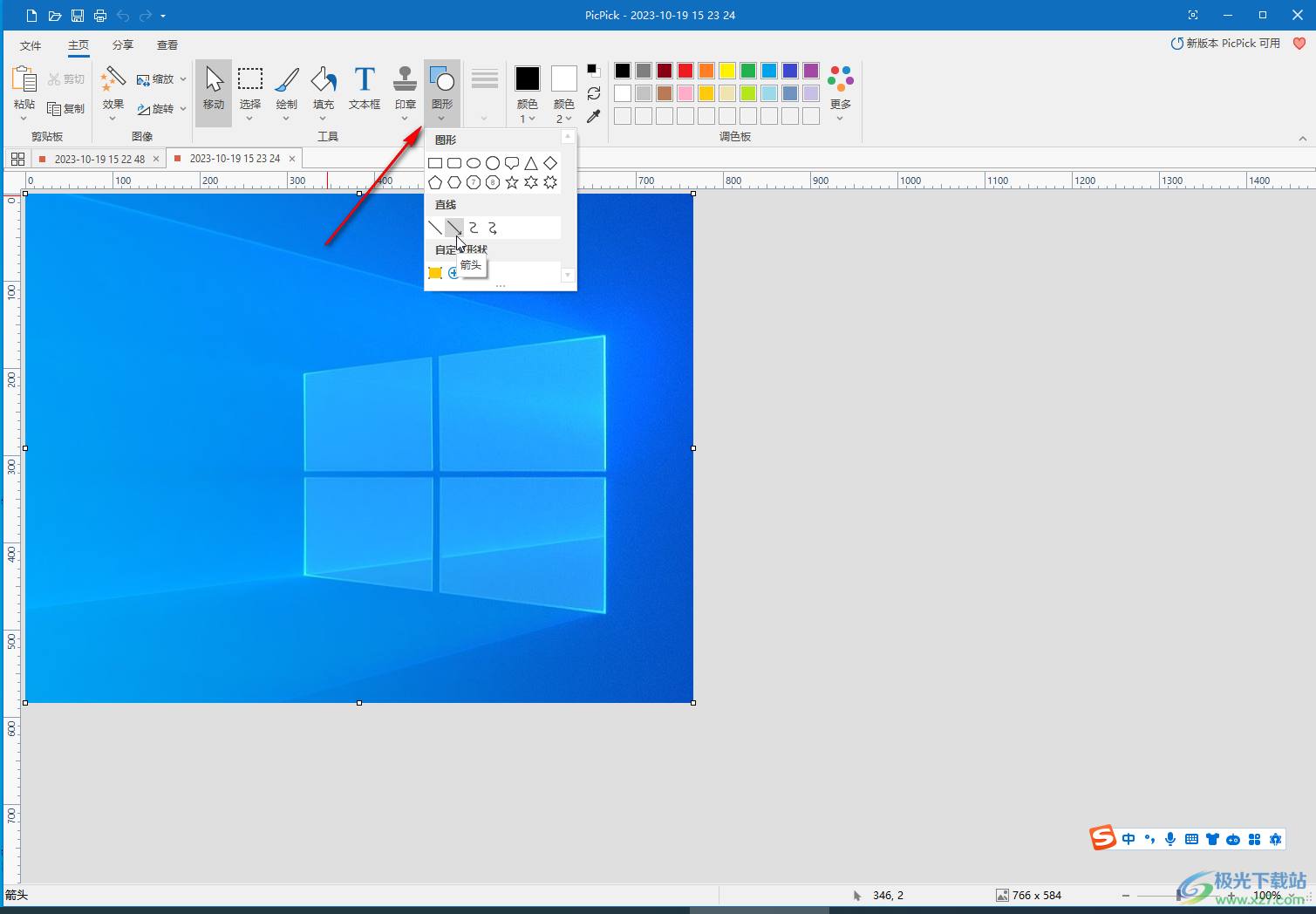Select the yellow custom shape
The image size is (1316, 914).
coord(435,273)
